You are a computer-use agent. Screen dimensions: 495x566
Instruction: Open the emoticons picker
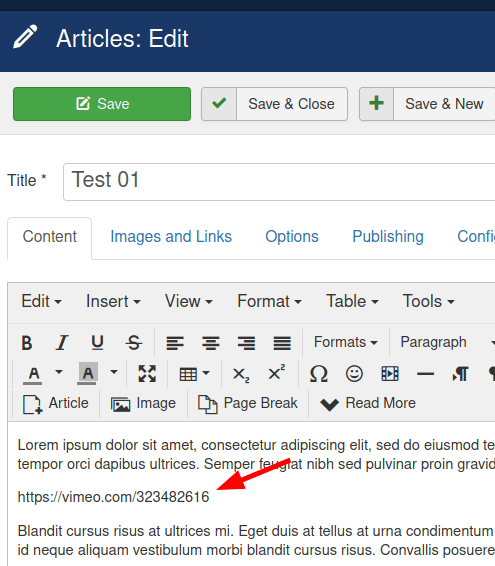[x=354, y=374]
